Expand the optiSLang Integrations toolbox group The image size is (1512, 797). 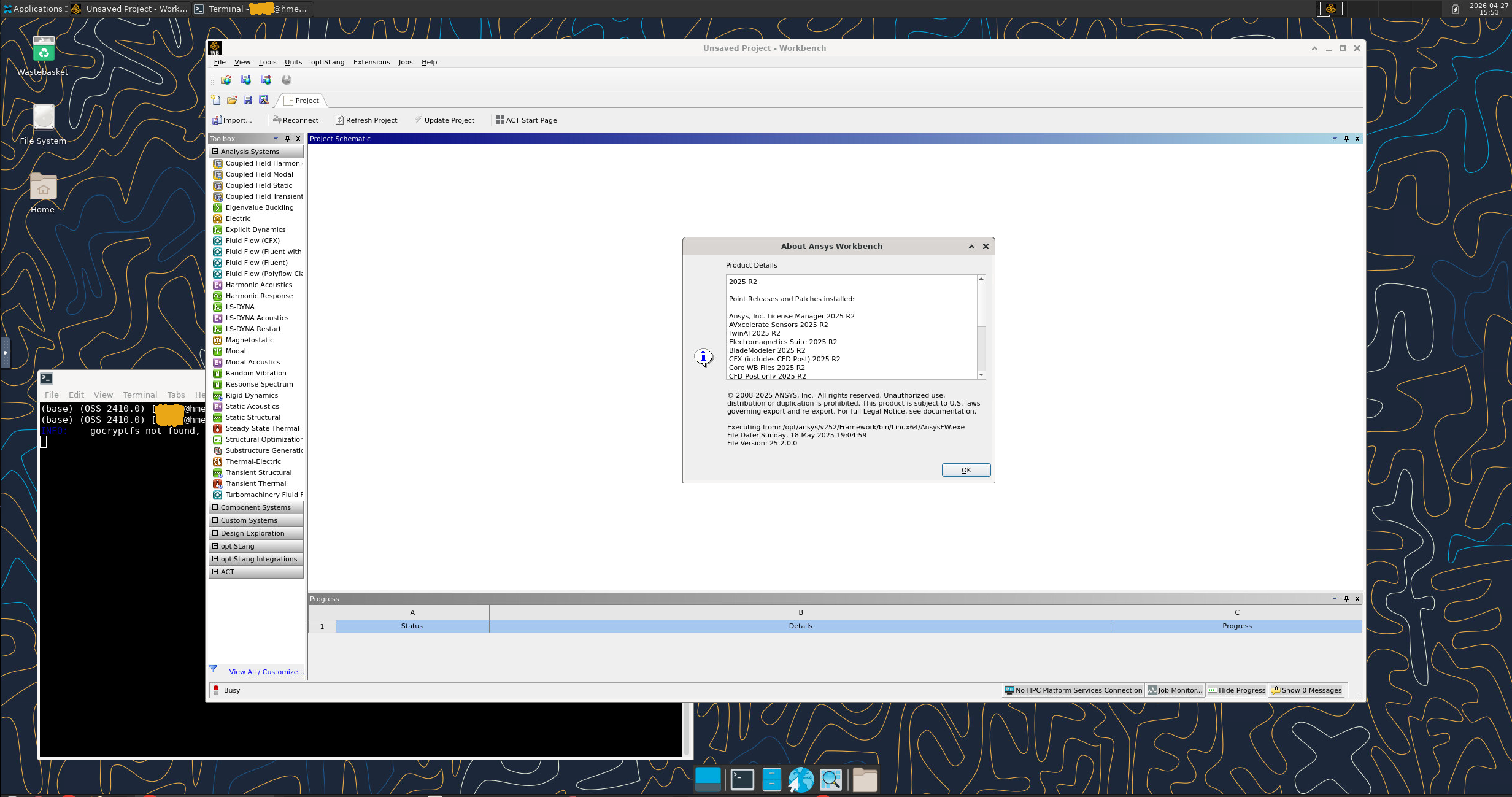(x=215, y=558)
